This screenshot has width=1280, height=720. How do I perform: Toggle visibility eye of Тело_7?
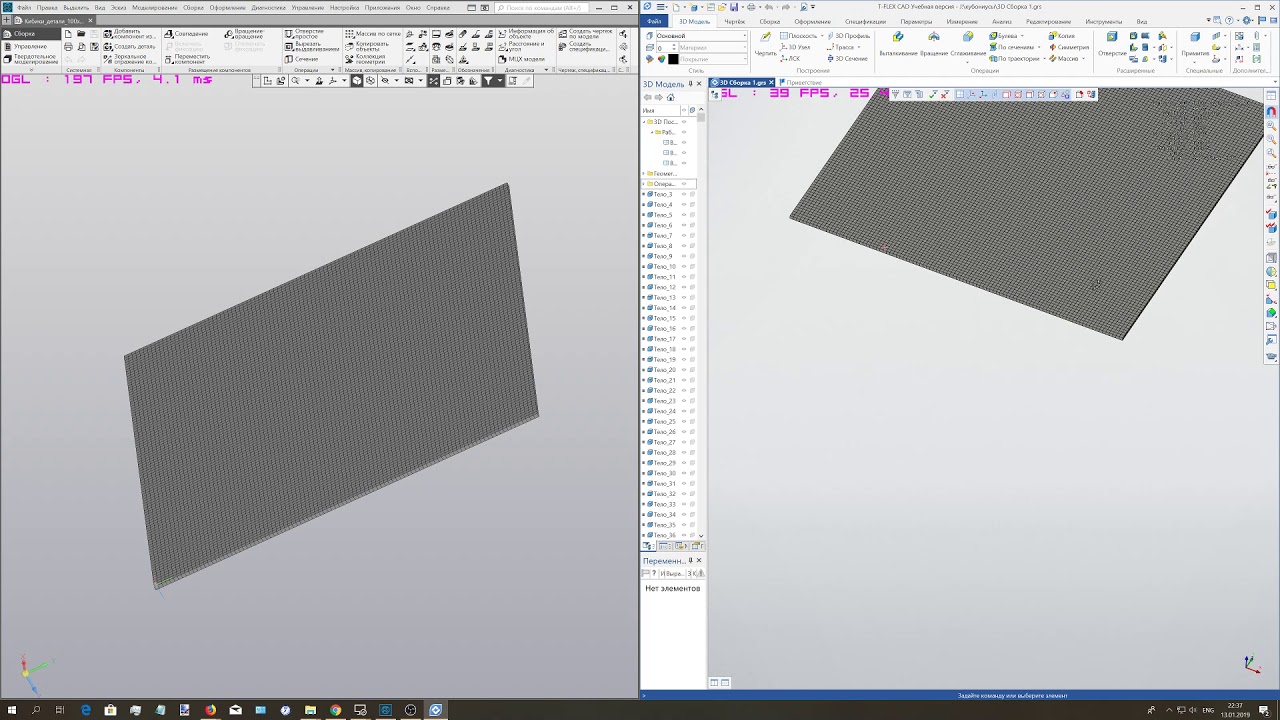point(684,236)
